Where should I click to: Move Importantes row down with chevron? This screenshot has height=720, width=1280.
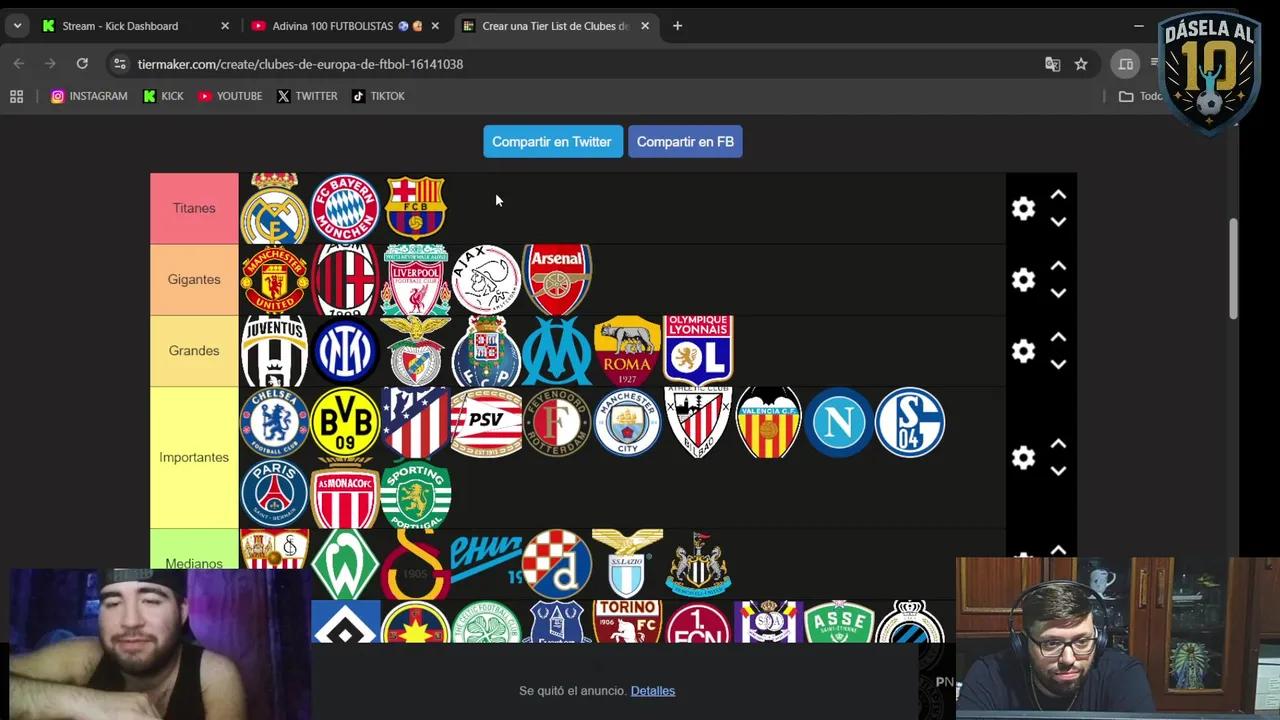pos(1058,471)
